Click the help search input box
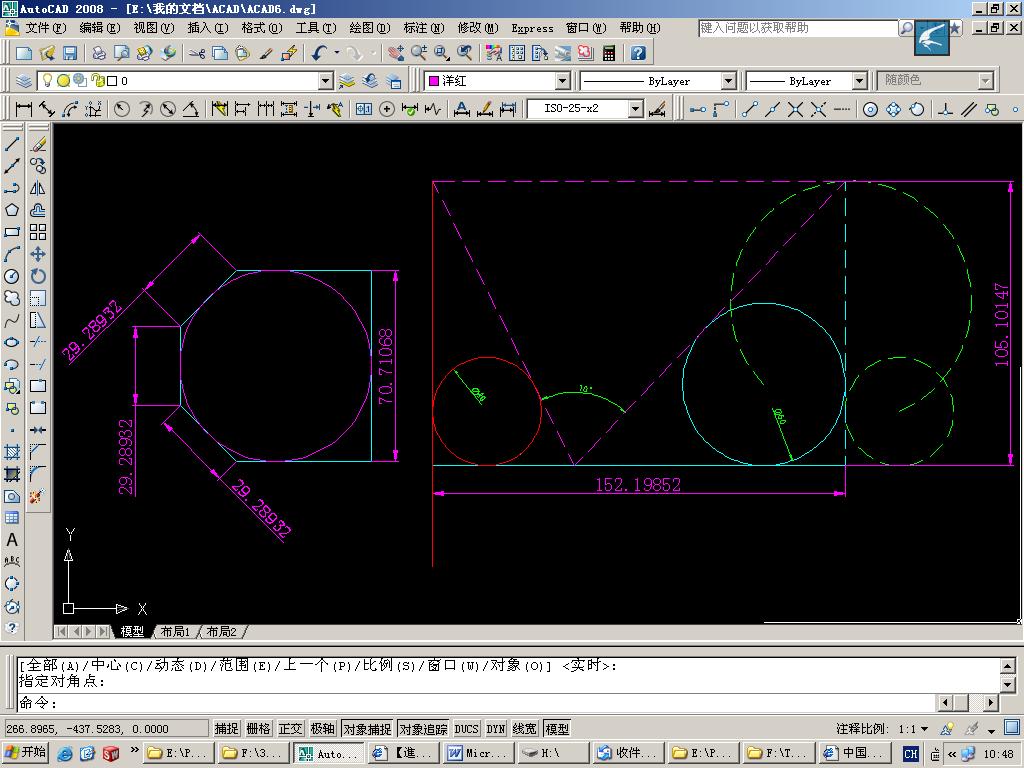The height and width of the screenshot is (768, 1024). coord(797,28)
